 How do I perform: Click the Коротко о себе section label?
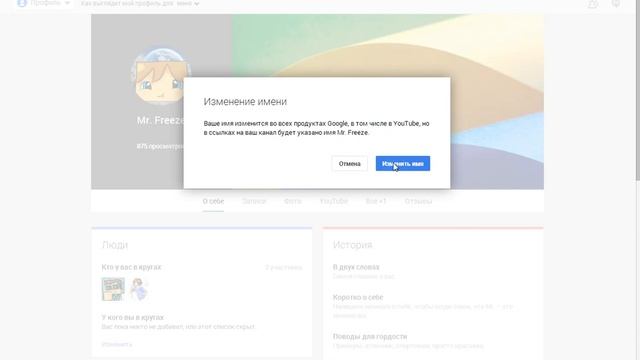[358, 298]
